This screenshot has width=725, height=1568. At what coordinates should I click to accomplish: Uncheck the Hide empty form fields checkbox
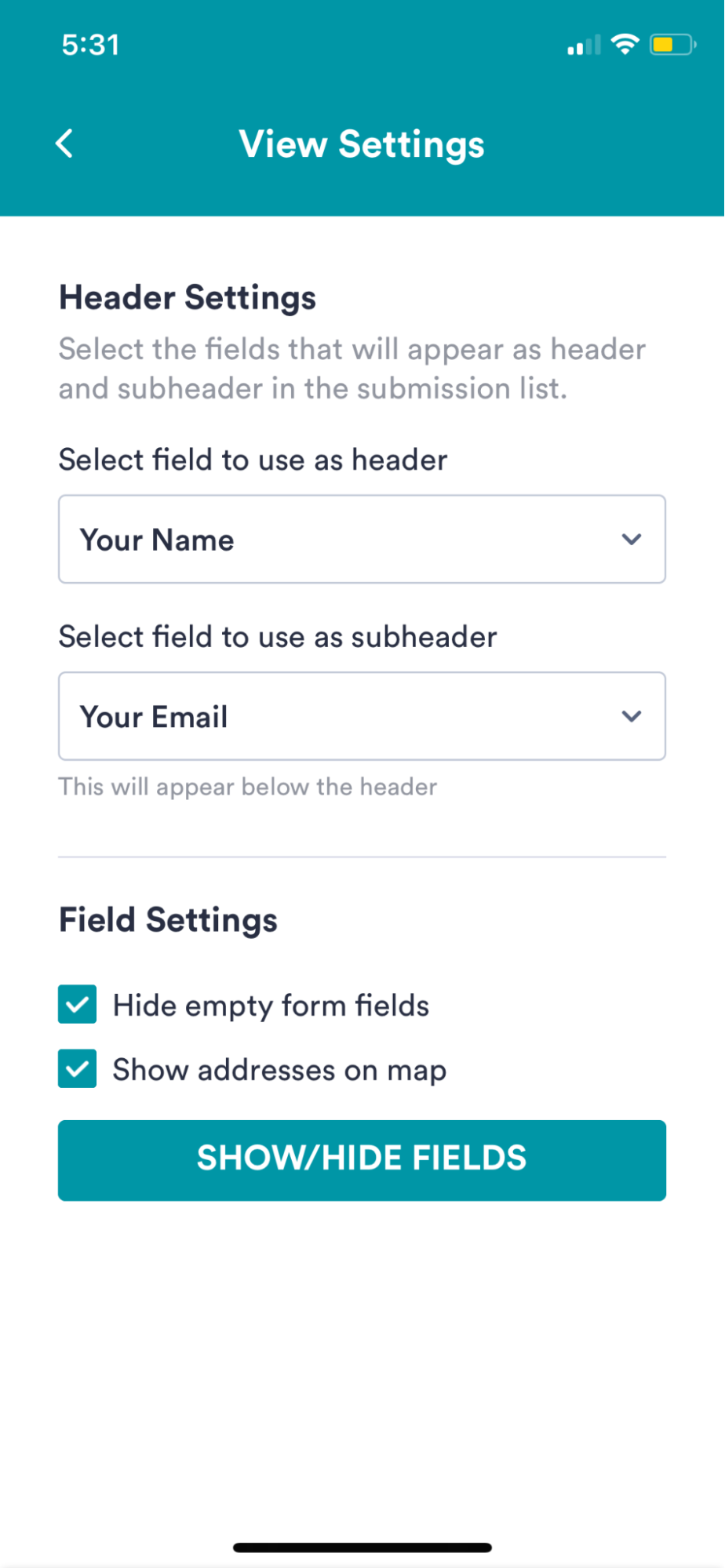point(78,1004)
